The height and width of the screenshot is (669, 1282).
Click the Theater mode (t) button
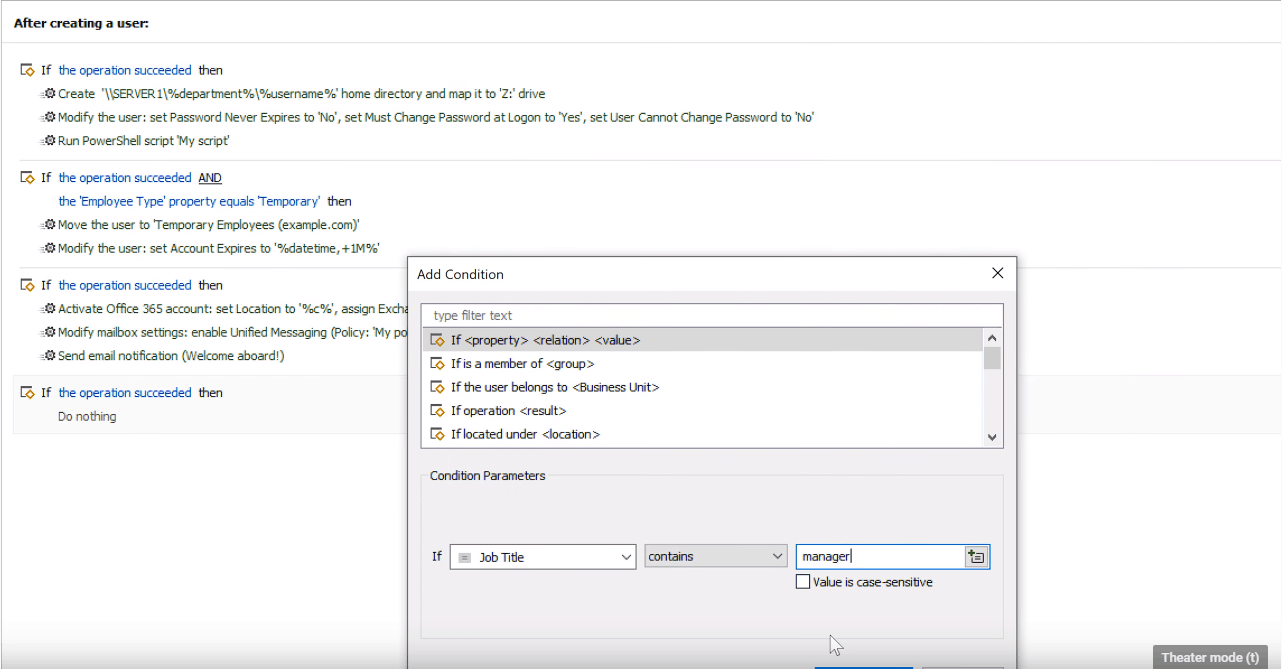(1210, 657)
